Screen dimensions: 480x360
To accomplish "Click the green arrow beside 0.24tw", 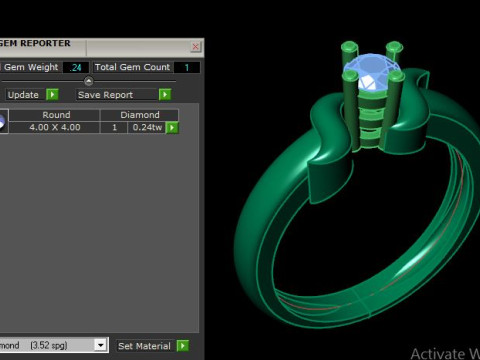I will (172, 127).
